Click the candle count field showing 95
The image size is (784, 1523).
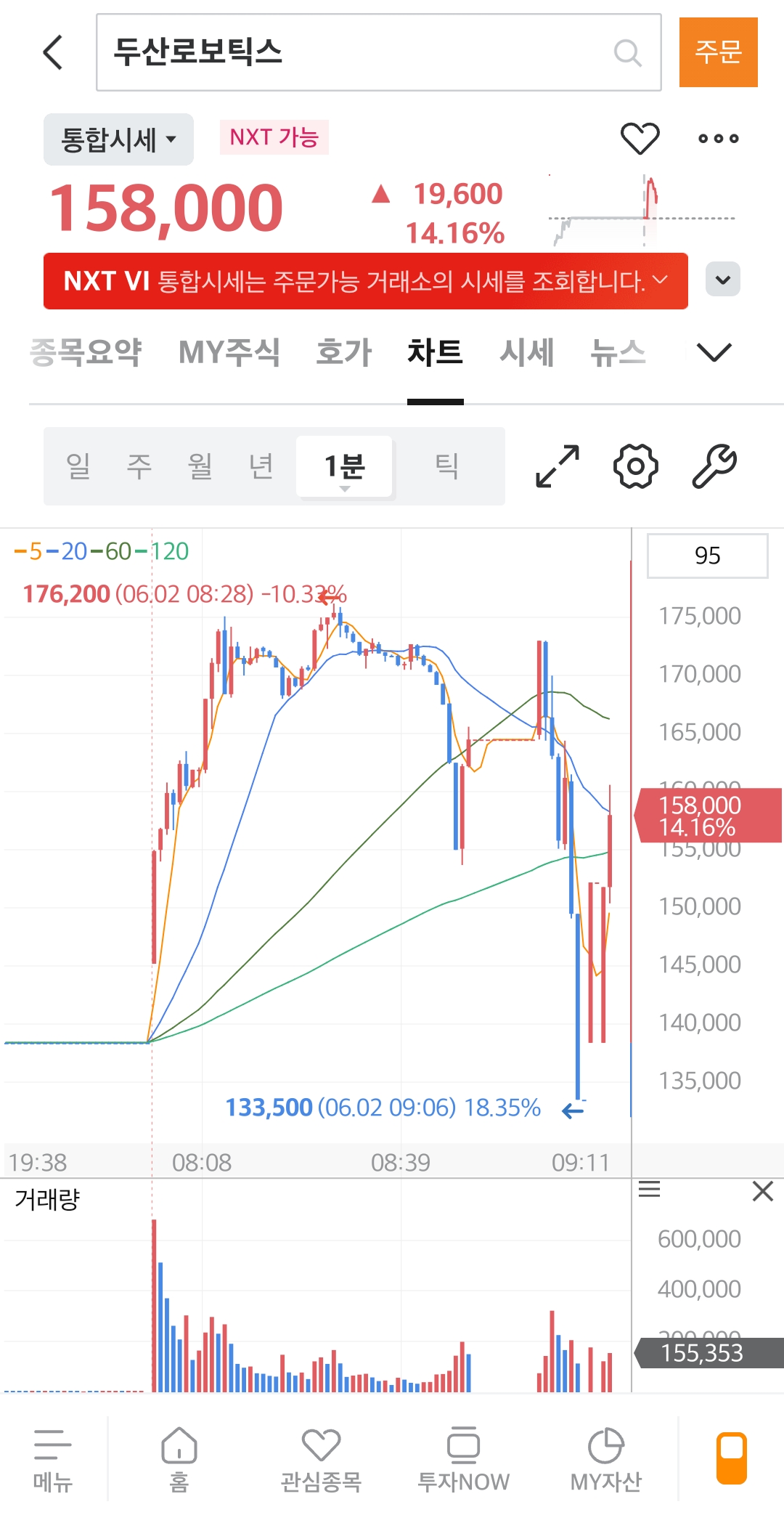point(708,556)
